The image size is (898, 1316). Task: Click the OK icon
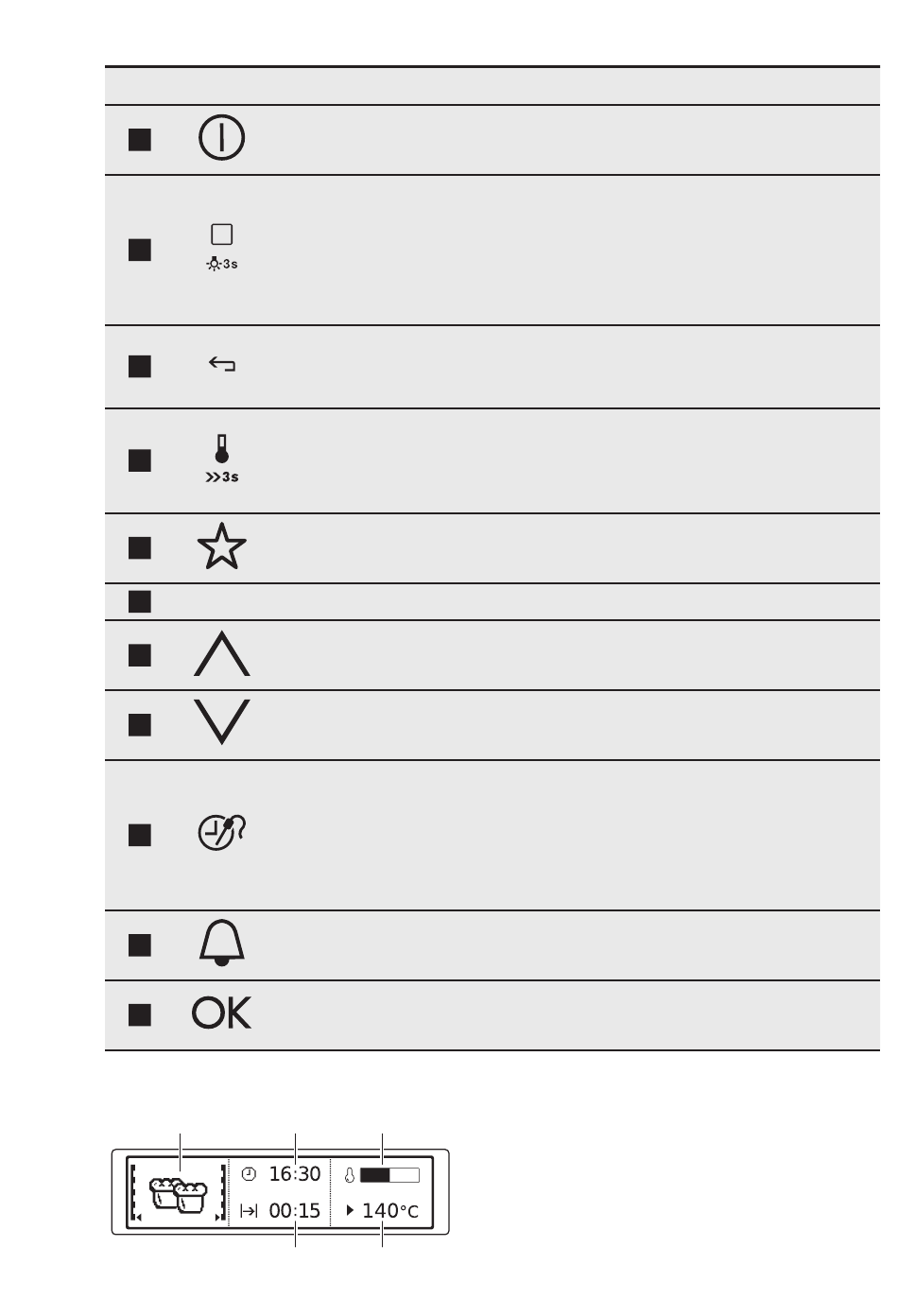[x=222, y=1013]
